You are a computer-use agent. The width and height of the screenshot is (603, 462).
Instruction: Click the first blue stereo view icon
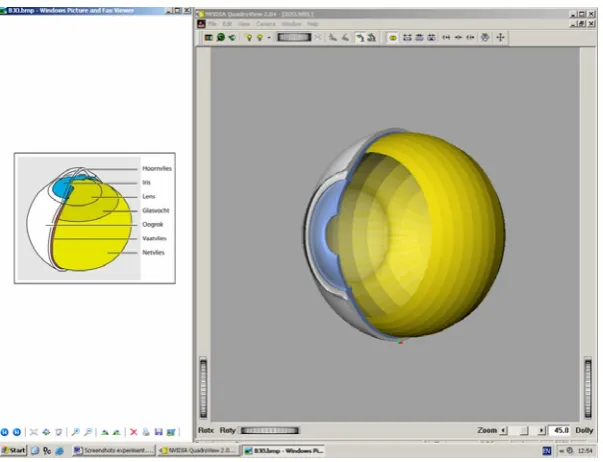pyautogui.click(x=407, y=37)
